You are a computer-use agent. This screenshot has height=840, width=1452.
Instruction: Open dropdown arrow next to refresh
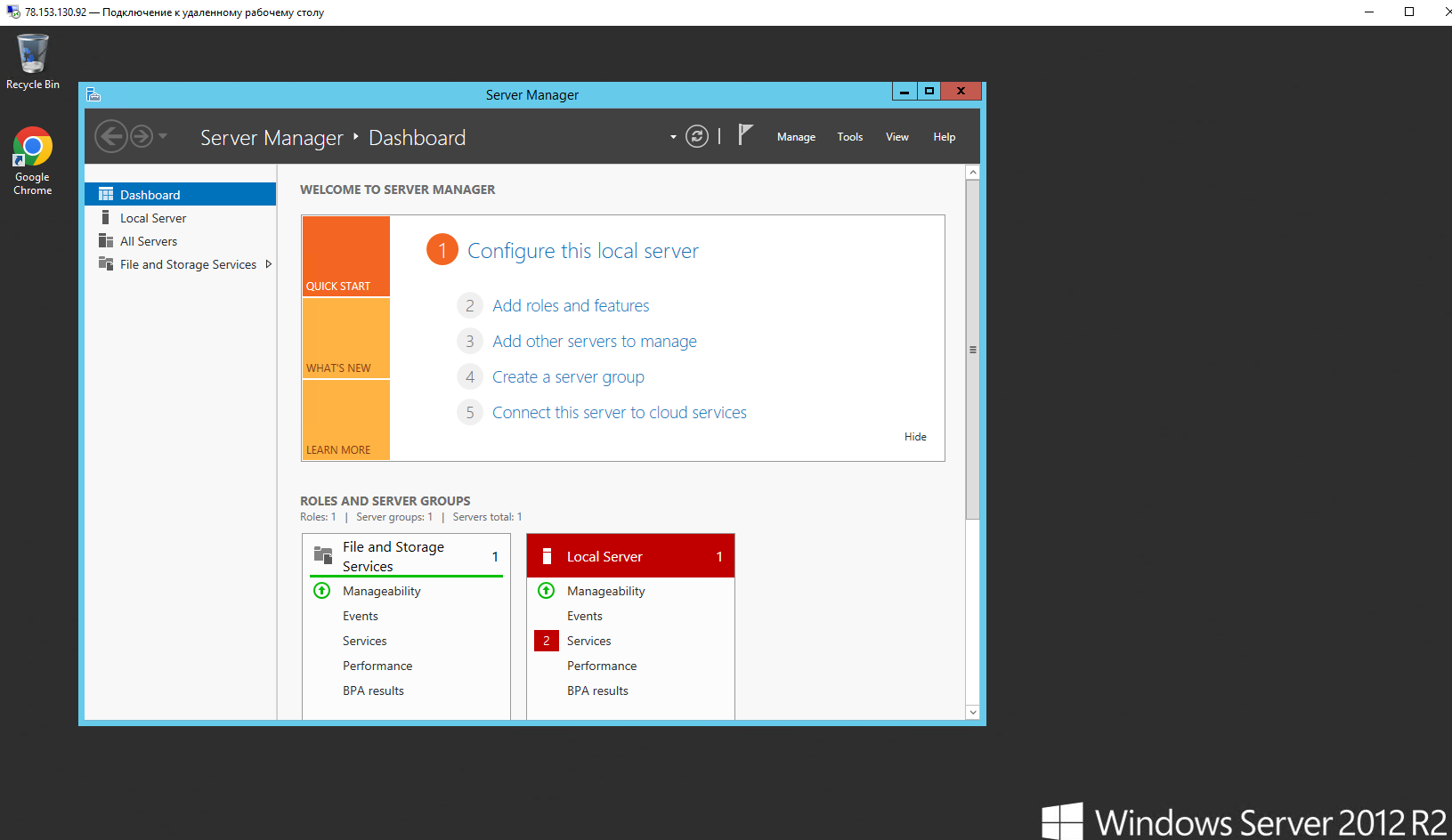click(x=673, y=137)
